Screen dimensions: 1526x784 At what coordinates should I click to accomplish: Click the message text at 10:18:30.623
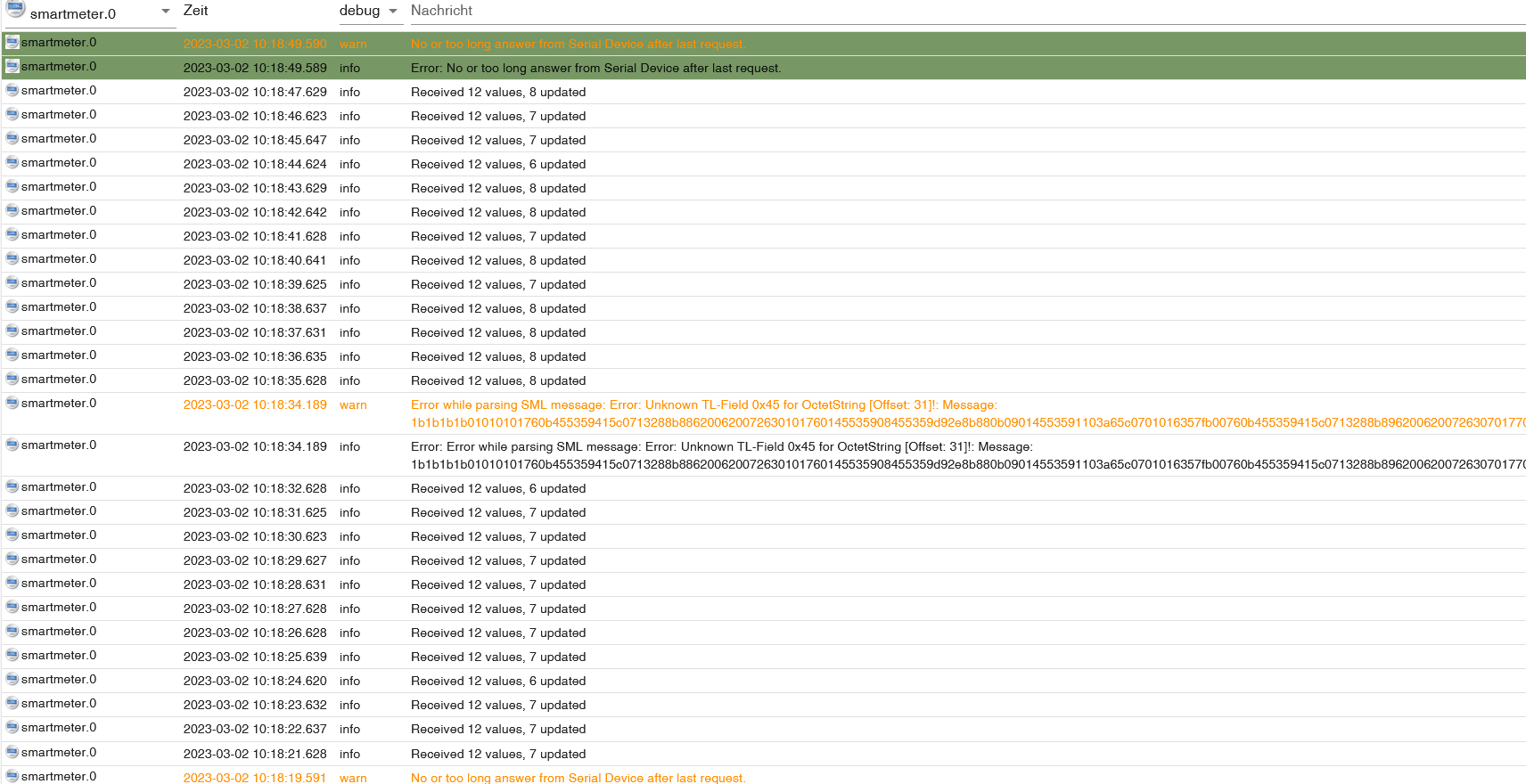pos(498,536)
